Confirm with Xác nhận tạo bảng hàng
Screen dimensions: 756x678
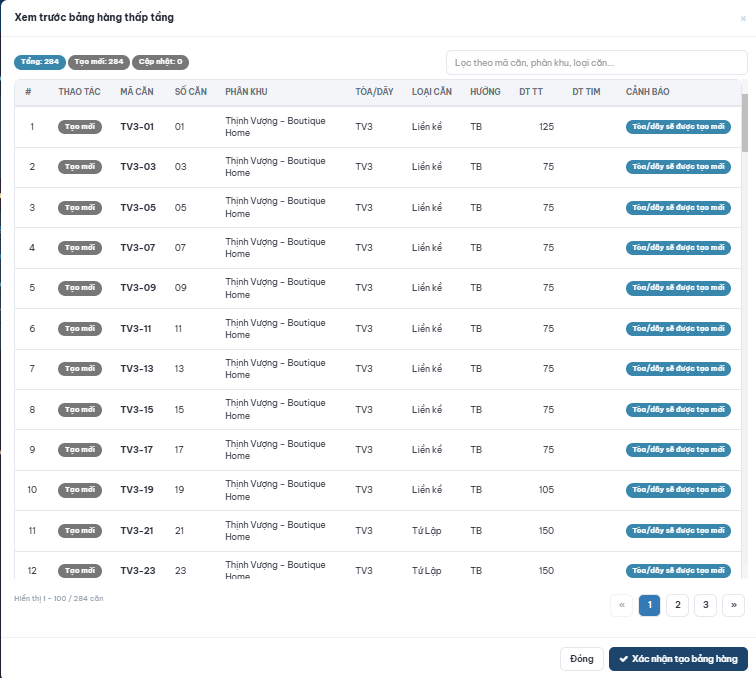point(678,659)
